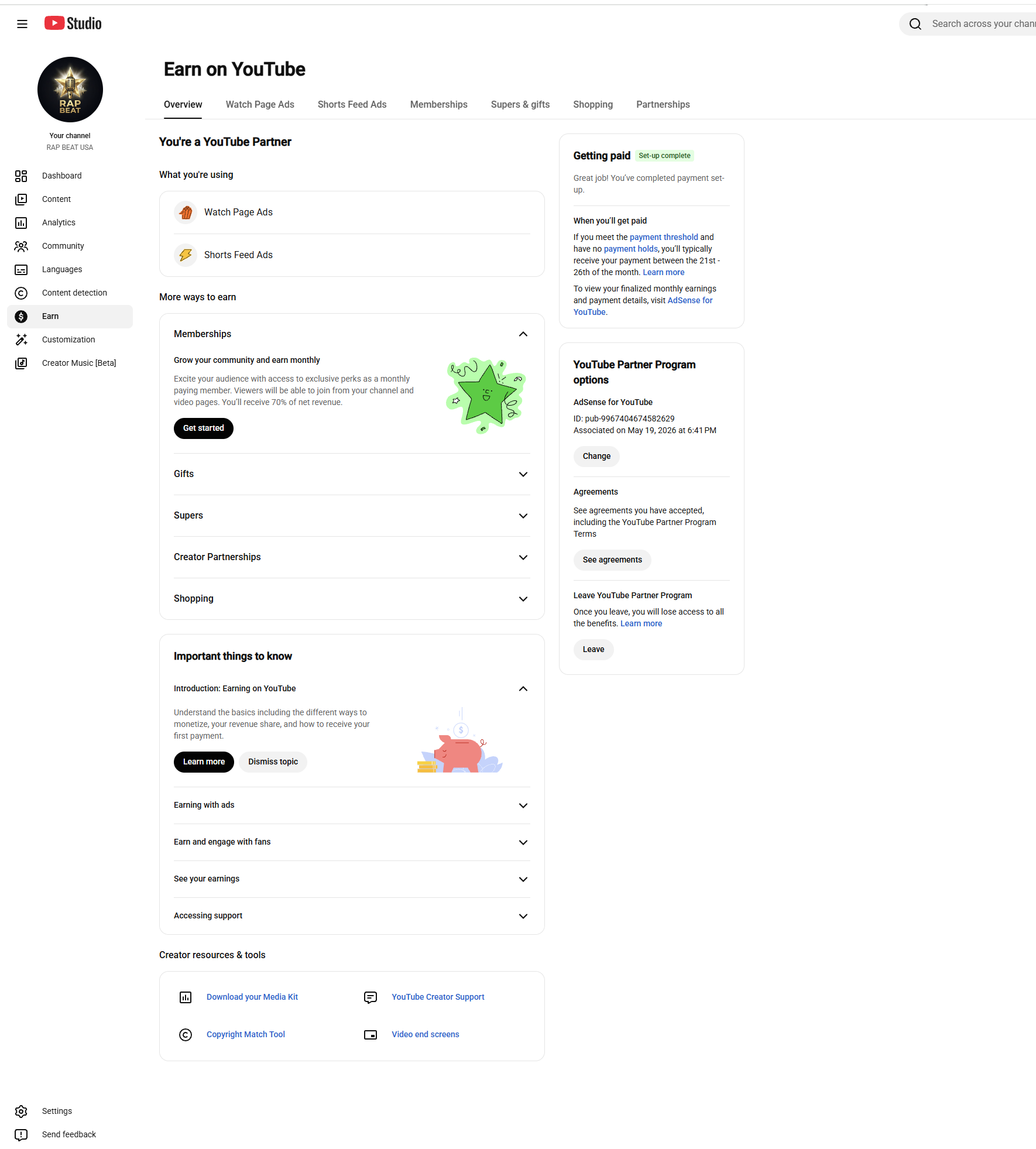1036x1149 pixels.
Task: Click the Send feedback icon
Action: (21, 1135)
